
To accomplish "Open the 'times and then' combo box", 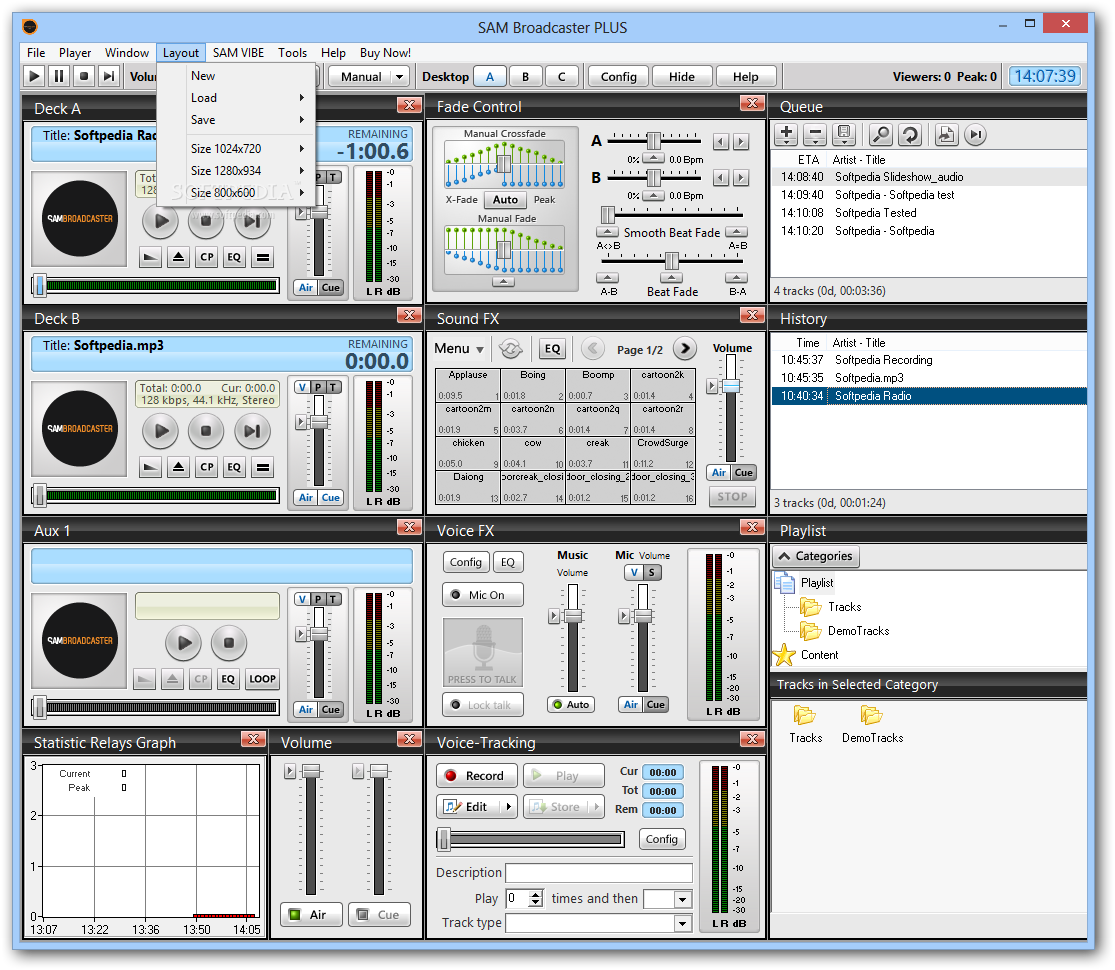I will click(x=668, y=899).
